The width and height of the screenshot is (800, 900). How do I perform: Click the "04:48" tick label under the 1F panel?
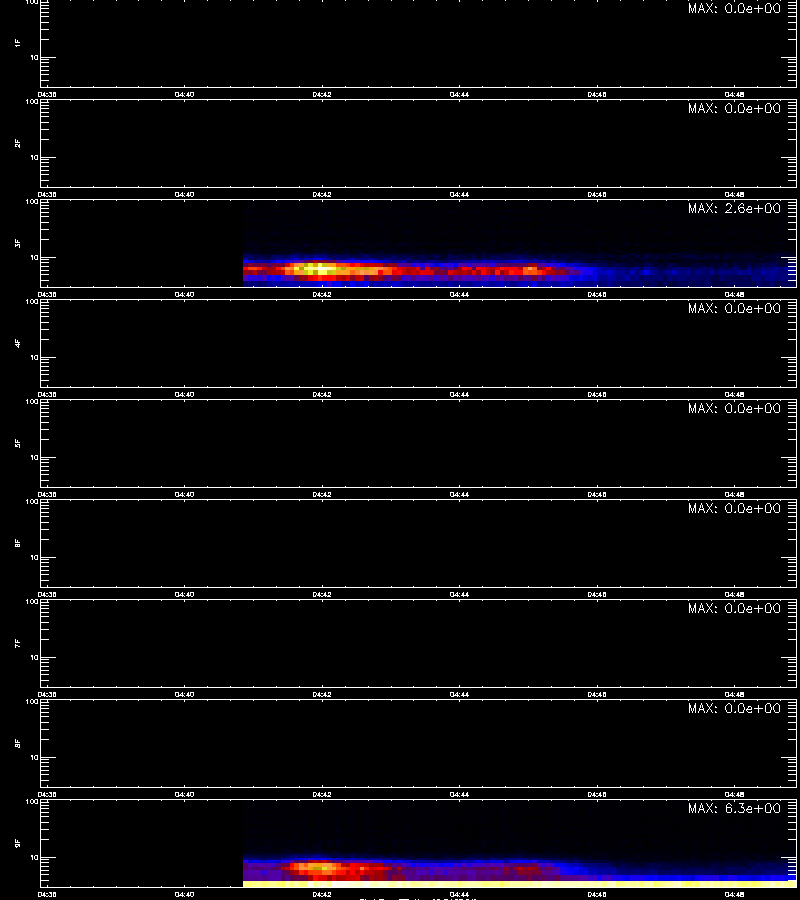tap(735, 95)
